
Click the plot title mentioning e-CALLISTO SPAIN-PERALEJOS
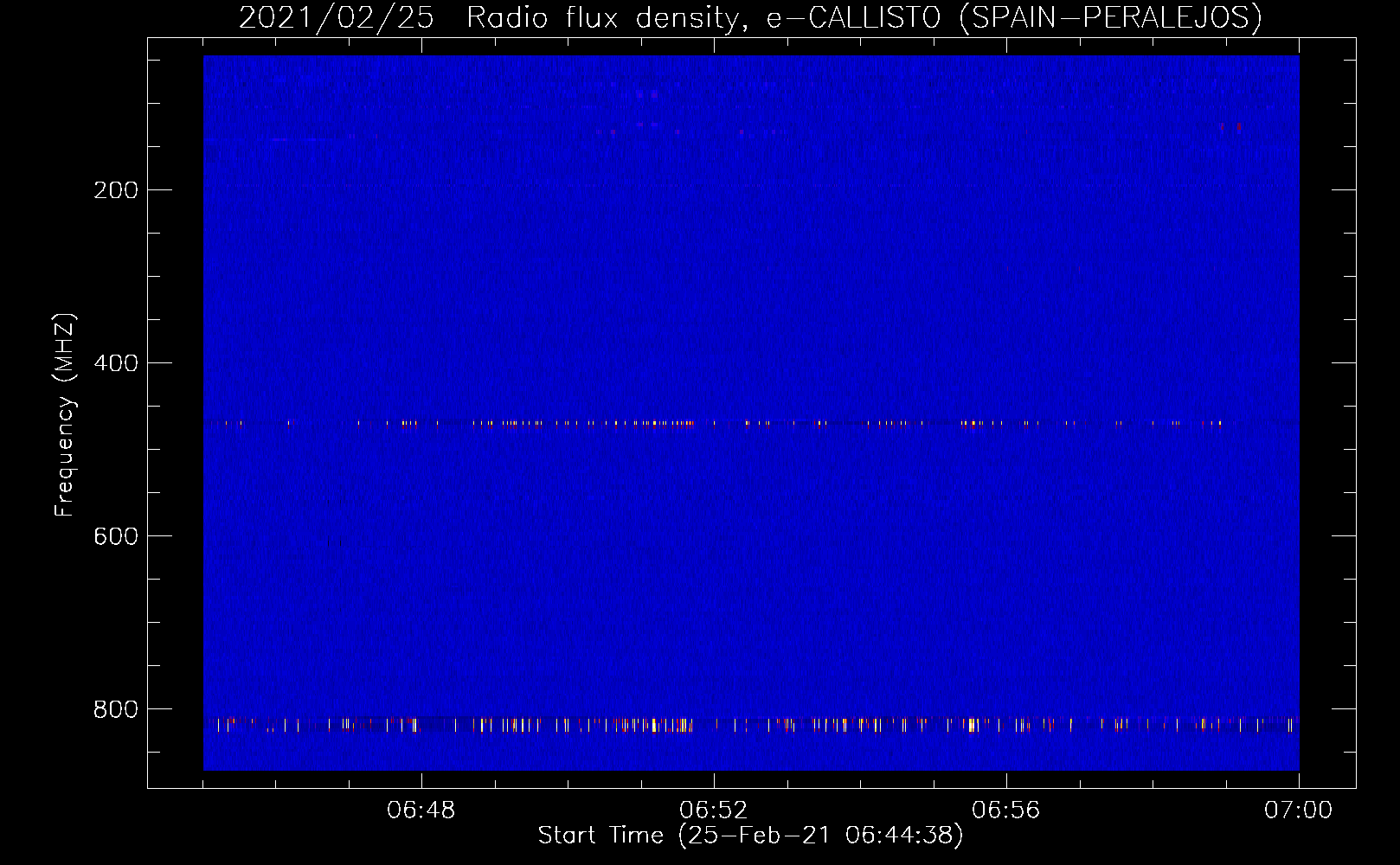coord(750,17)
